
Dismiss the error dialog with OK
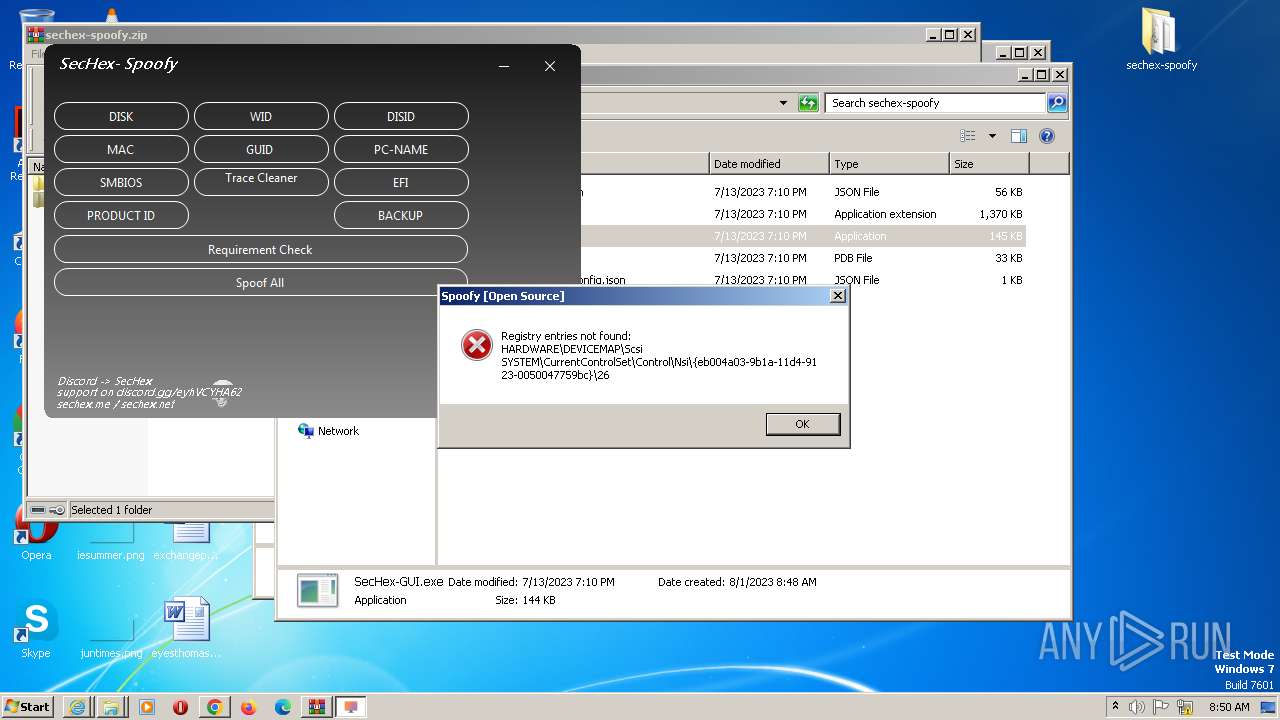tap(802, 424)
